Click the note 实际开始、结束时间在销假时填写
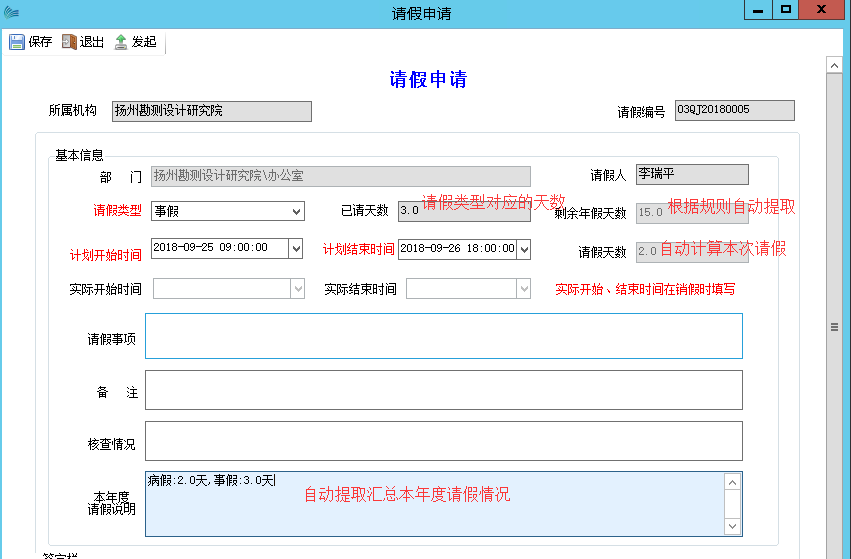The height and width of the screenshot is (559, 851). 645,289
